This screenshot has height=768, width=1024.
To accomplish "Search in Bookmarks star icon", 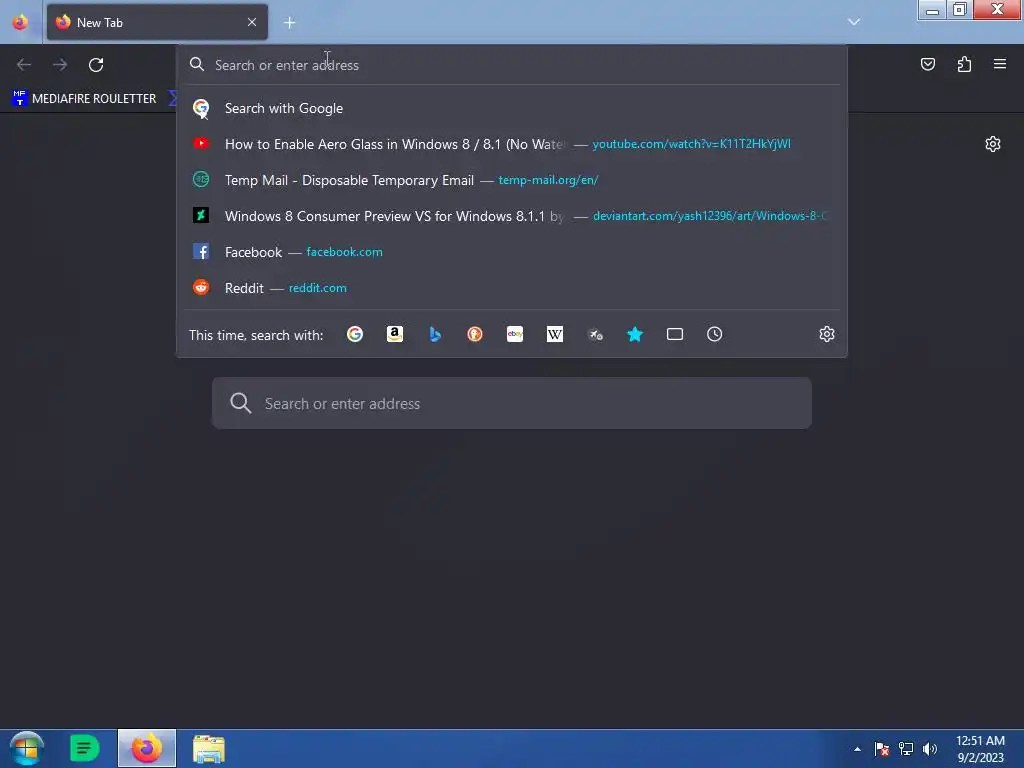I will 635,334.
